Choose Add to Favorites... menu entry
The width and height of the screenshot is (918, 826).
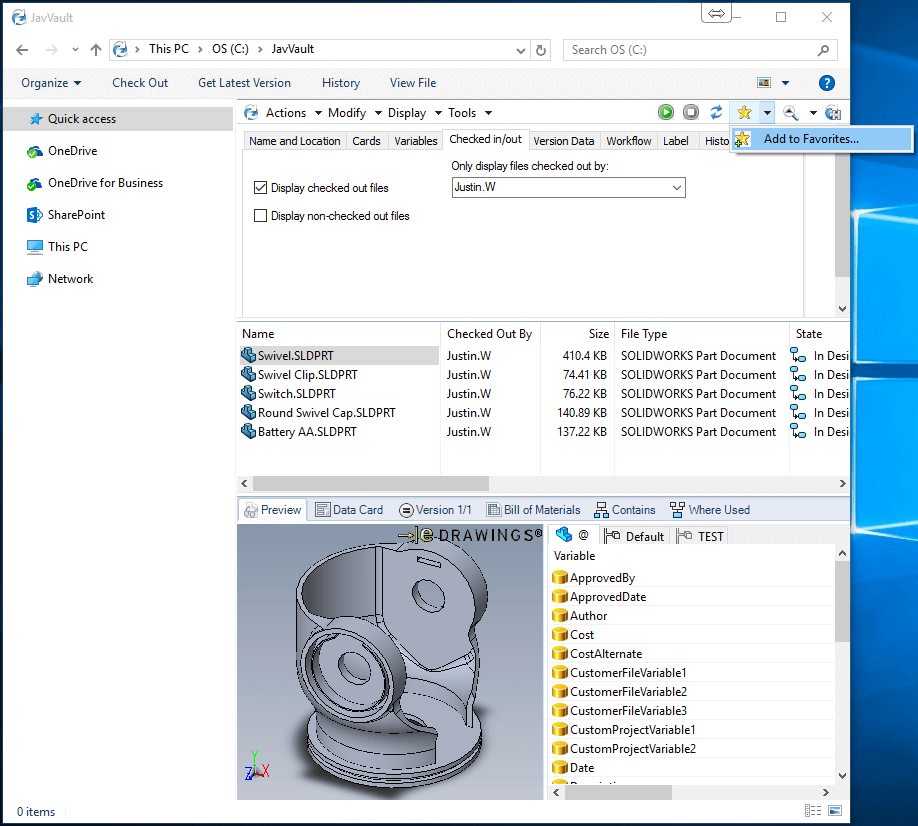[x=821, y=139]
